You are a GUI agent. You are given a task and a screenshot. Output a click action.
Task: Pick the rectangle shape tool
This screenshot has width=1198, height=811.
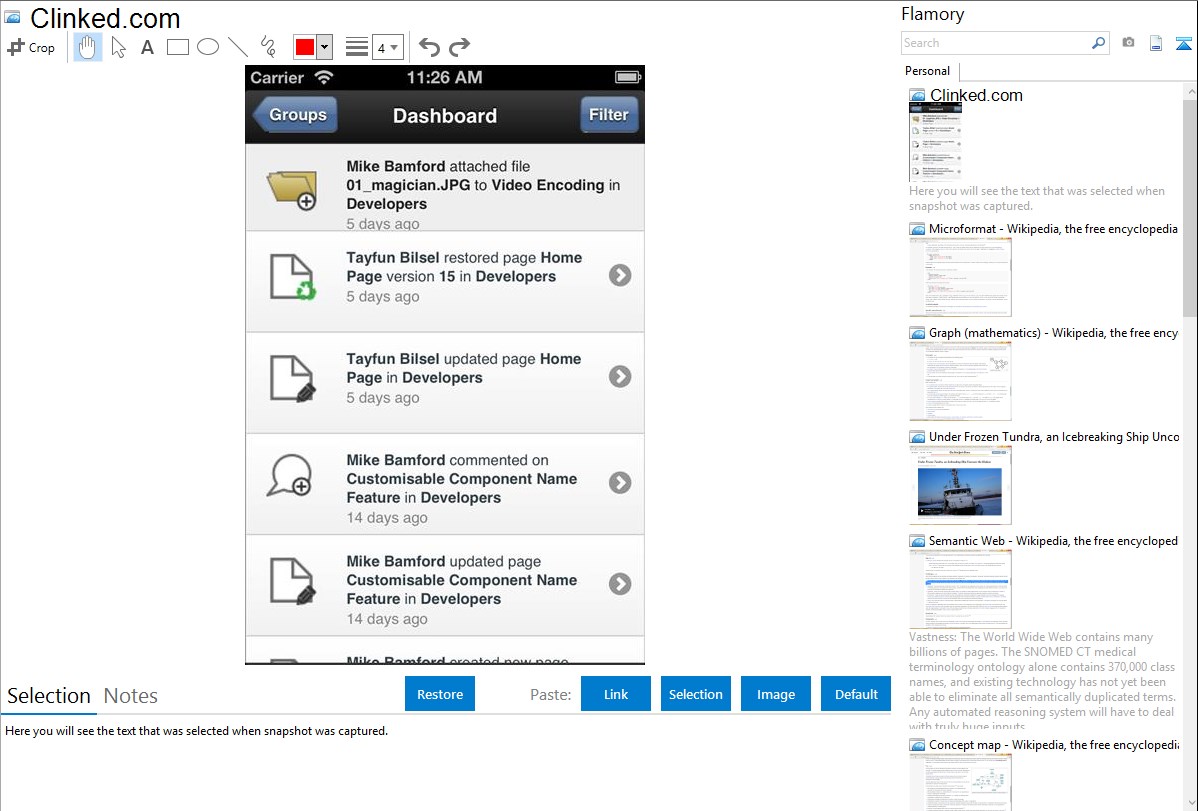coord(177,47)
